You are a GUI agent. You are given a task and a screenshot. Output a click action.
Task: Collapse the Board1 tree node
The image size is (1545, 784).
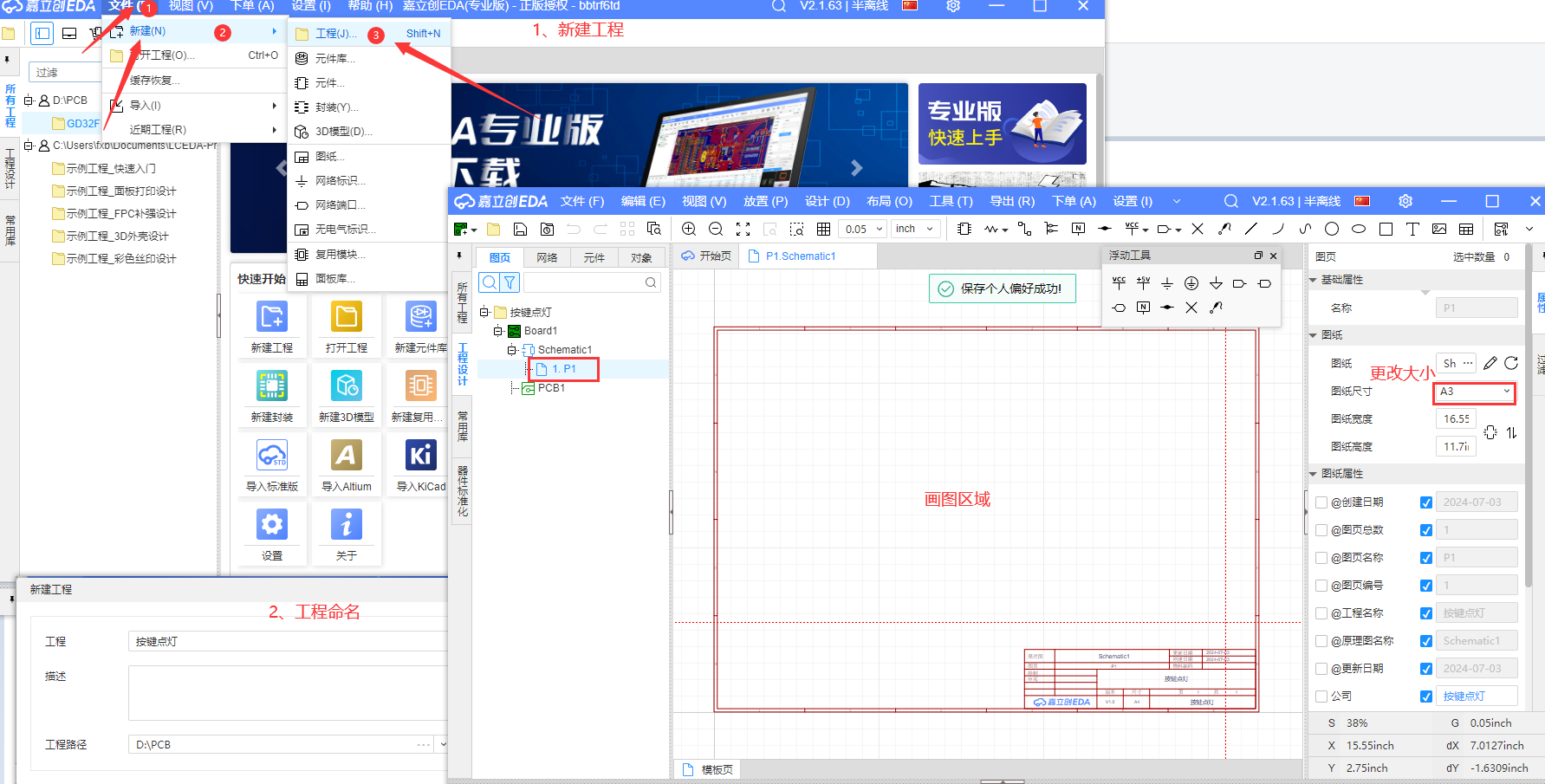tap(498, 331)
